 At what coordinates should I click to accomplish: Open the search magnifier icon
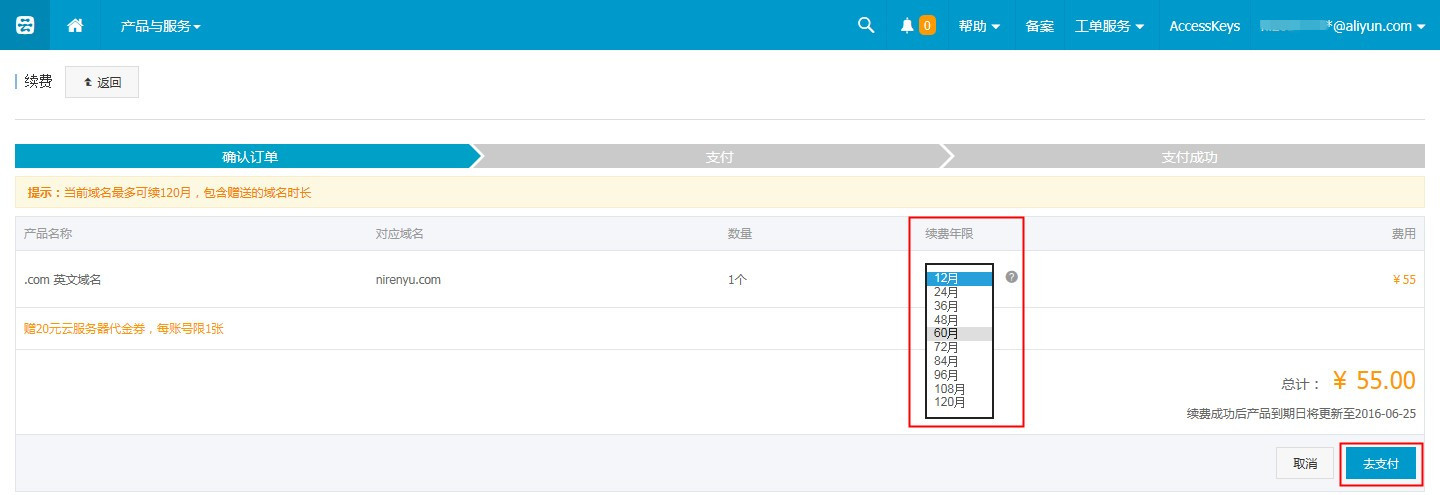click(x=866, y=25)
